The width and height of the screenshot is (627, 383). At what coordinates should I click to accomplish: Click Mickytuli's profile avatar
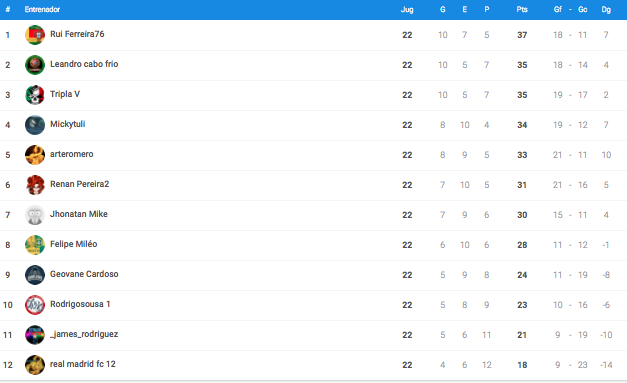pos(35,125)
